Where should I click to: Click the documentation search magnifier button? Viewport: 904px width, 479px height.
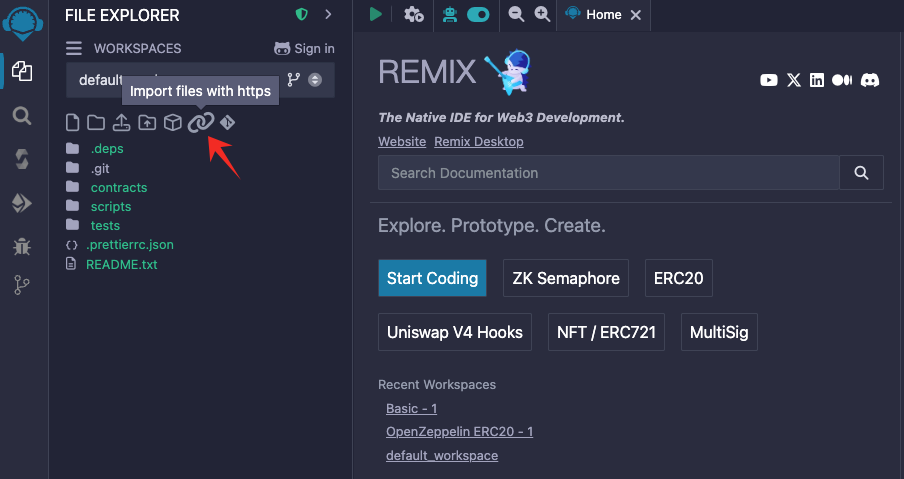point(861,172)
